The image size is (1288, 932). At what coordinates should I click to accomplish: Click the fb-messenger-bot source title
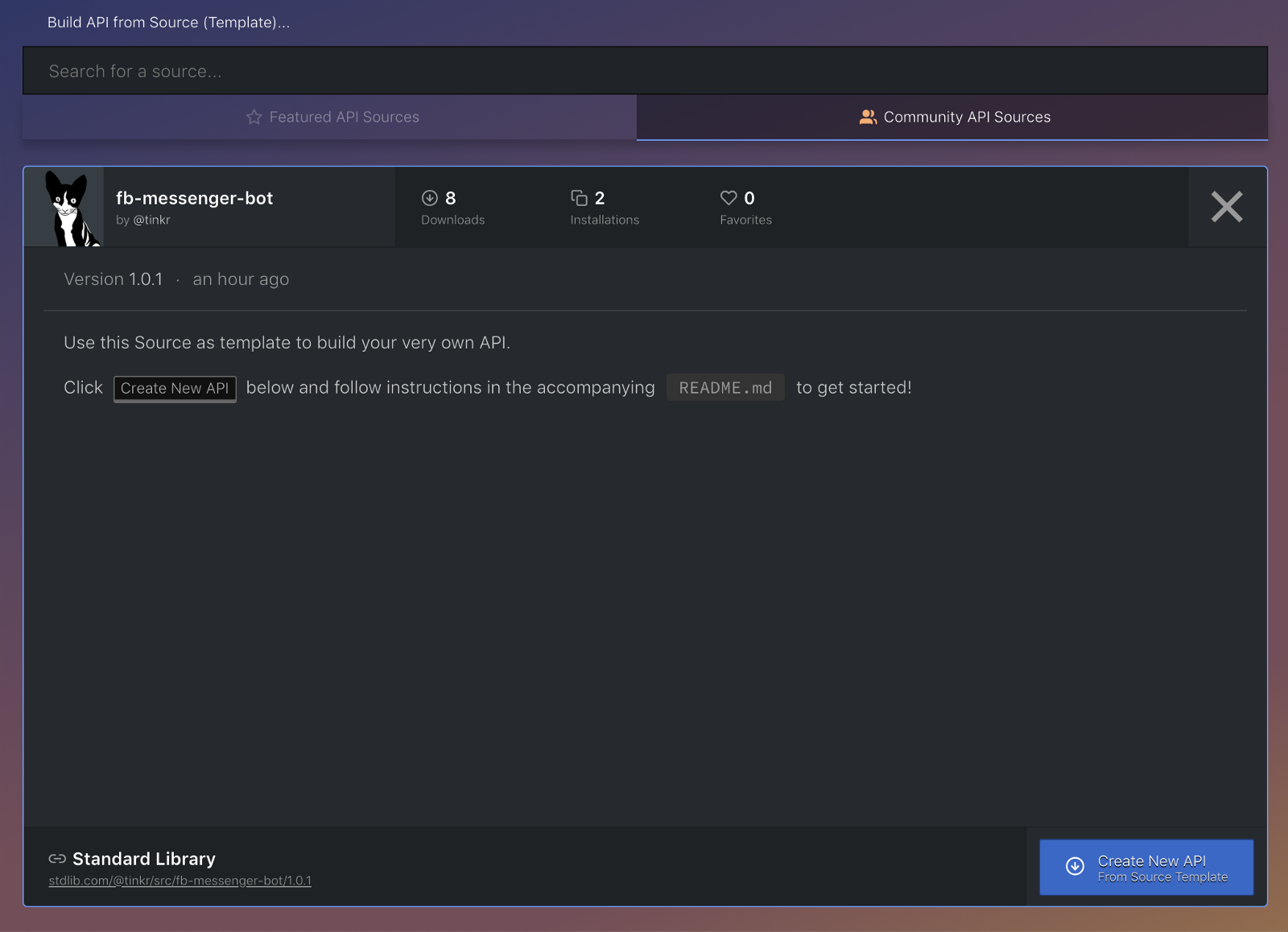(194, 198)
